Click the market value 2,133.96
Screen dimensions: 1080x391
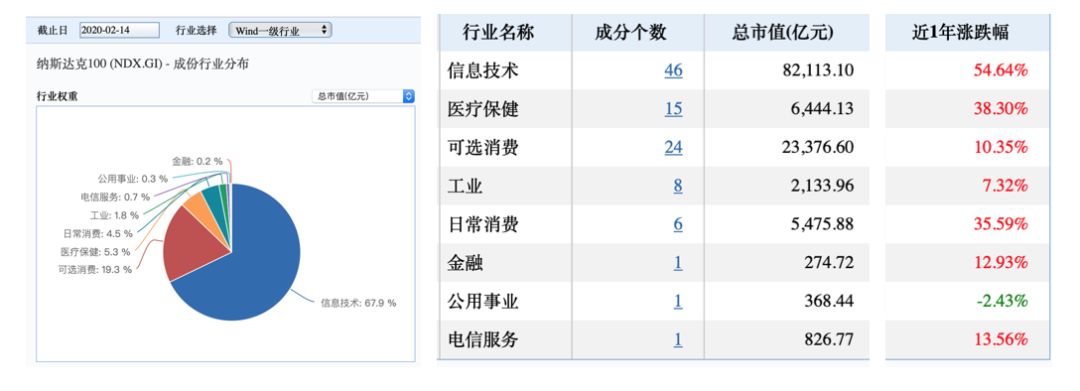(x=822, y=186)
